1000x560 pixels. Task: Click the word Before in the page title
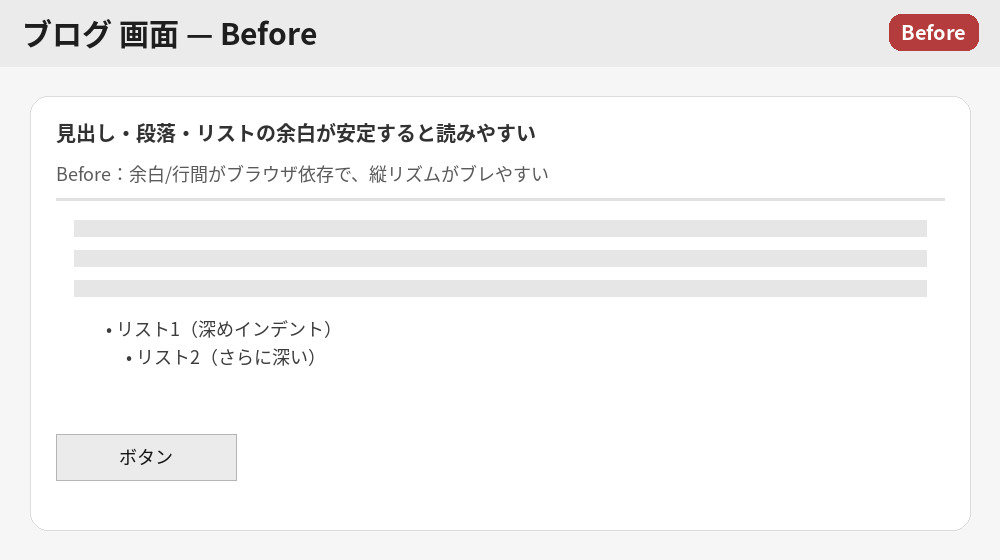click(268, 34)
